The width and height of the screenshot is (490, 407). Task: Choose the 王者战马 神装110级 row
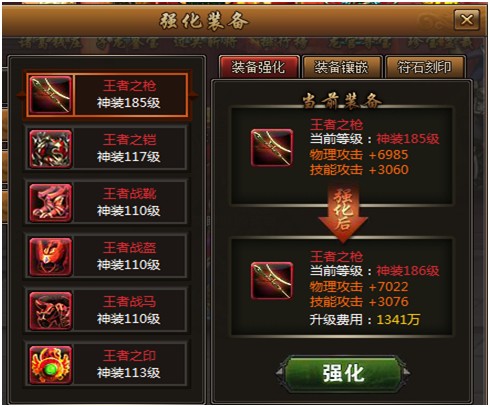(106, 311)
